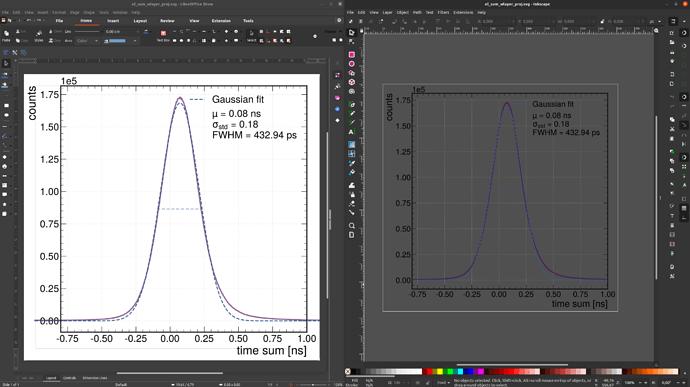690x387 pixels.
Task: Pick the yellow swatch in Inkscape palette
Action: coord(440,372)
